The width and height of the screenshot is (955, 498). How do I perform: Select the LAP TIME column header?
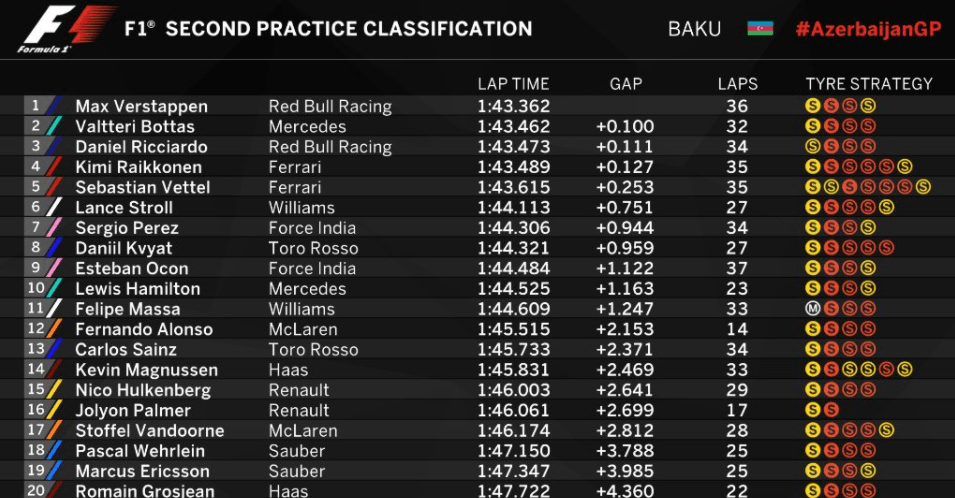pos(513,84)
